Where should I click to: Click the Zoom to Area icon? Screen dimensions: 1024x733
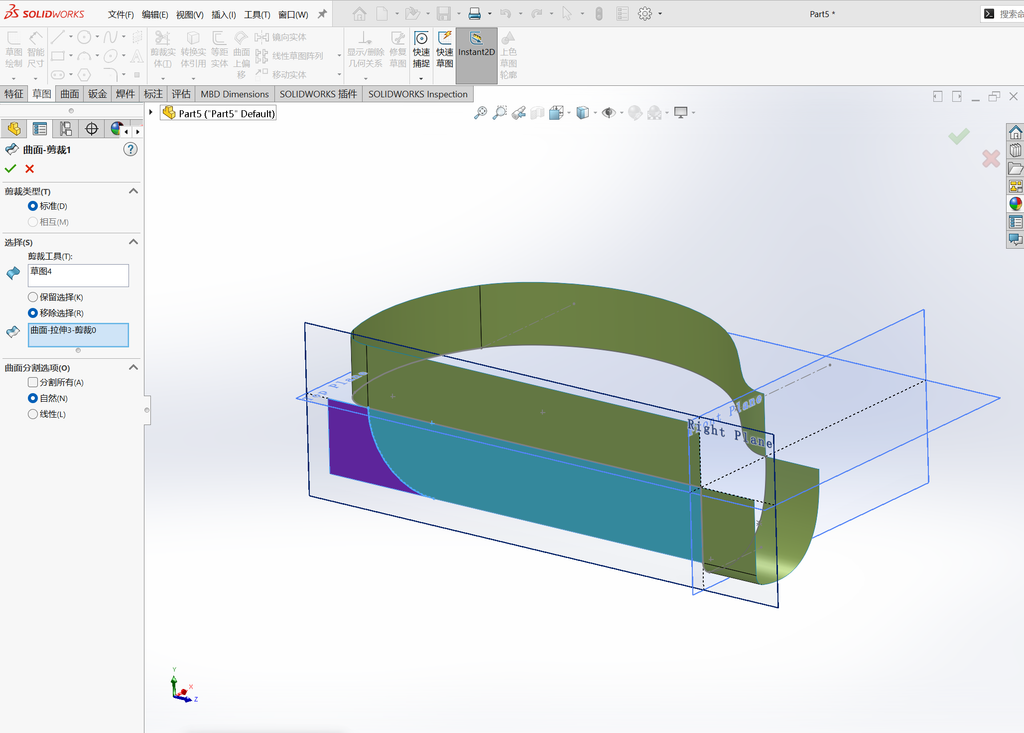coord(500,113)
